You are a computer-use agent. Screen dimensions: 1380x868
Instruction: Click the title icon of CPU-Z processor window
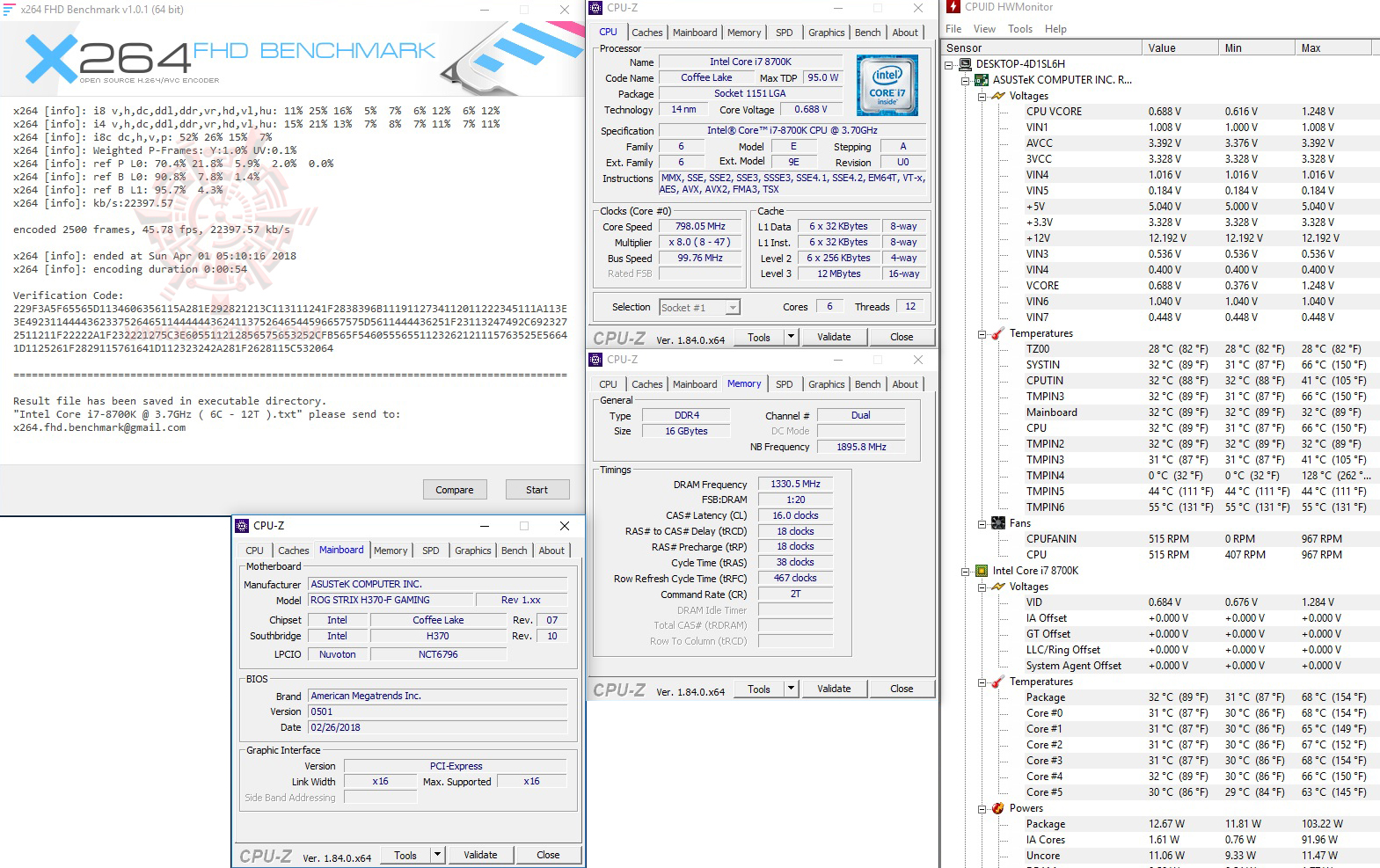595,8
